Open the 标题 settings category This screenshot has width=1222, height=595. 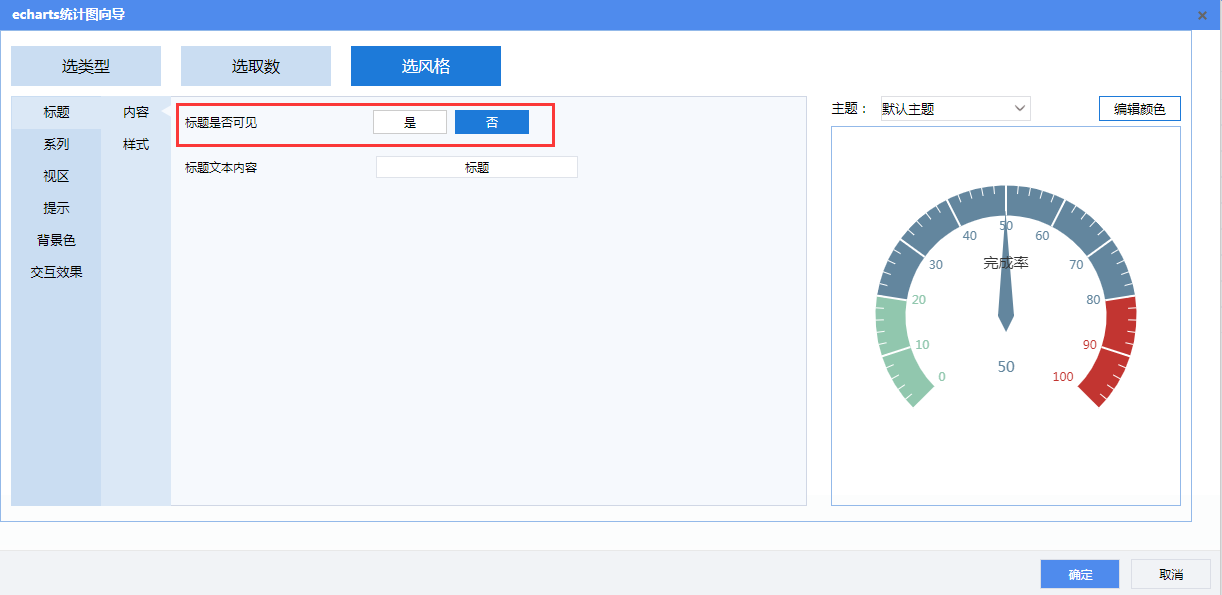point(56,113)
